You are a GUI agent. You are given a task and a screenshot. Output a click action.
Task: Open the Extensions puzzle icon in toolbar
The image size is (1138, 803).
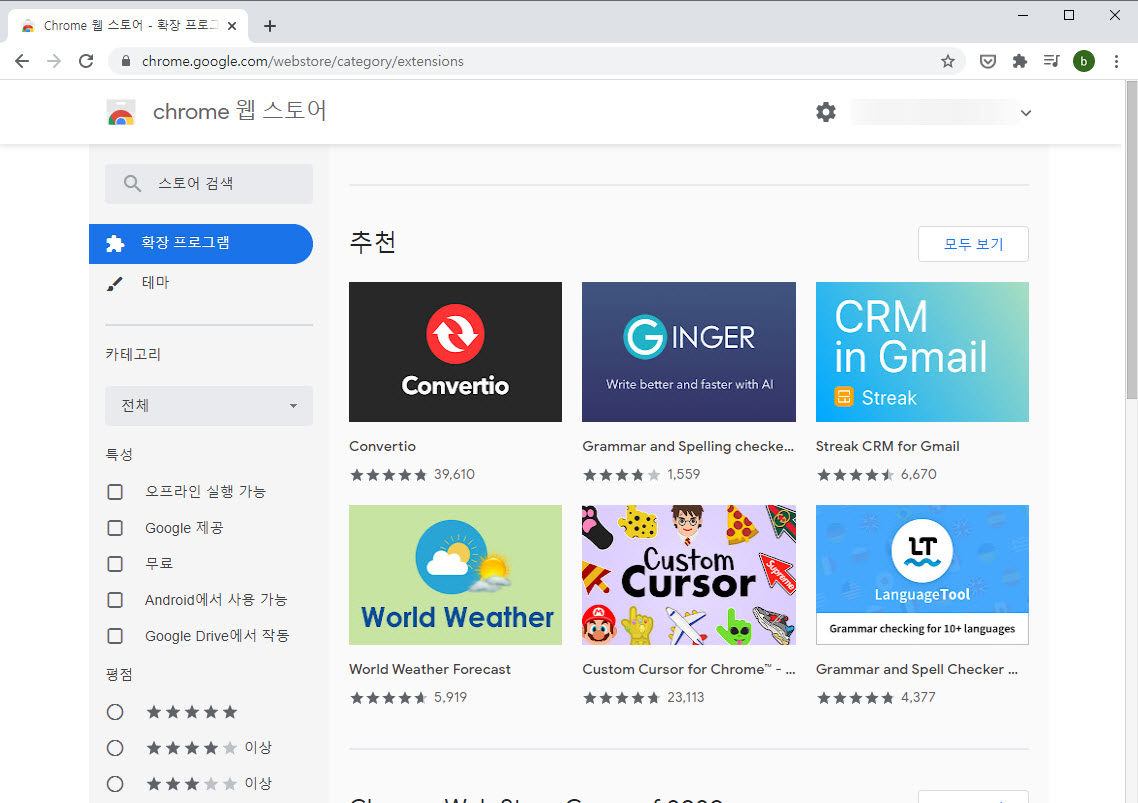tap(1019, 61)
